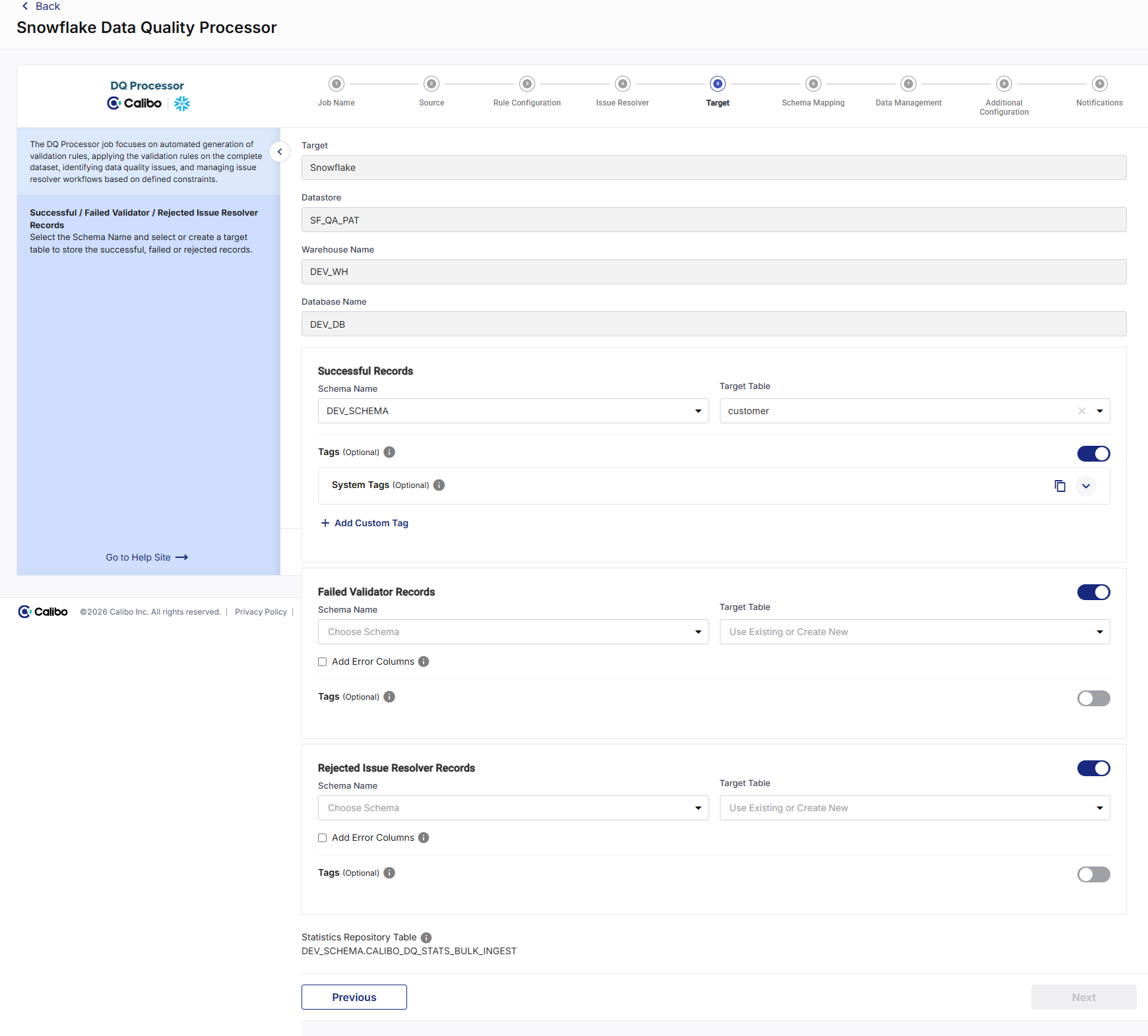Open Choose Schema dropdown for Failed Validator Records
This screenshot has width=1148, height=1036.
(513, 632)
